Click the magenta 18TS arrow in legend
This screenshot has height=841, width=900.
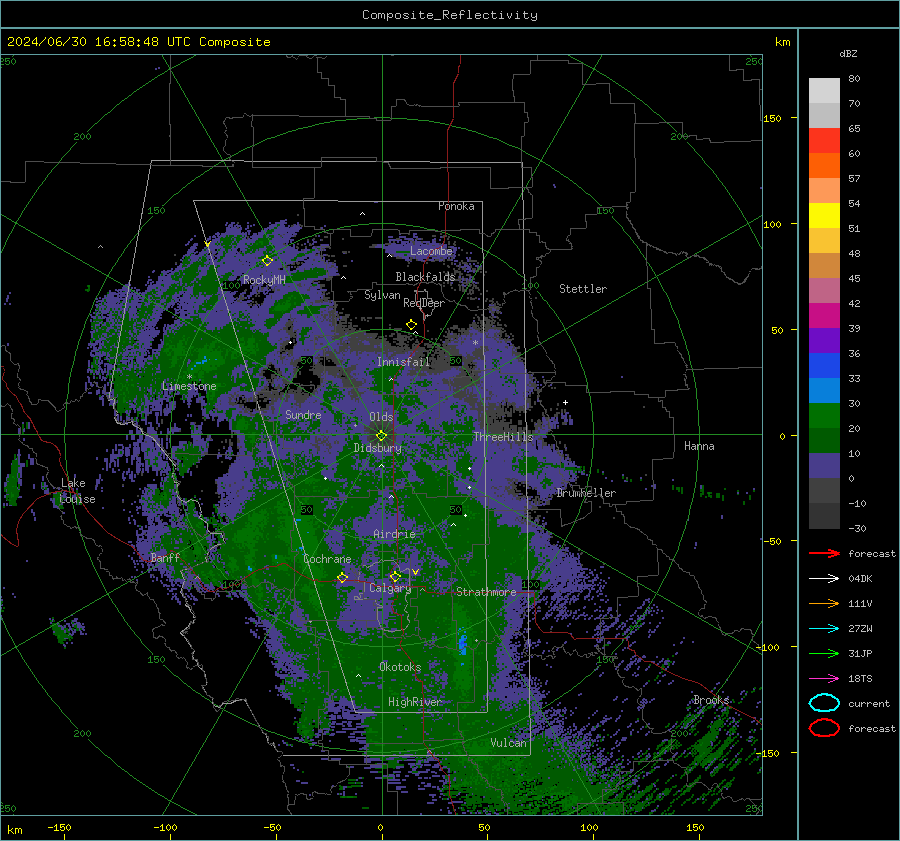click(x=824, y=679)
